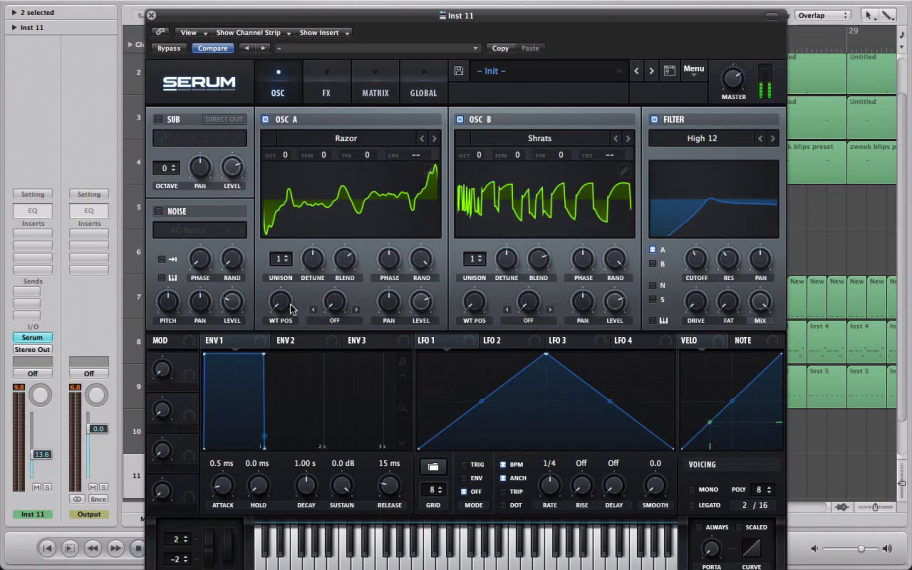
Task: Click the OSC A WT POS knob
Action: [280, 301]
